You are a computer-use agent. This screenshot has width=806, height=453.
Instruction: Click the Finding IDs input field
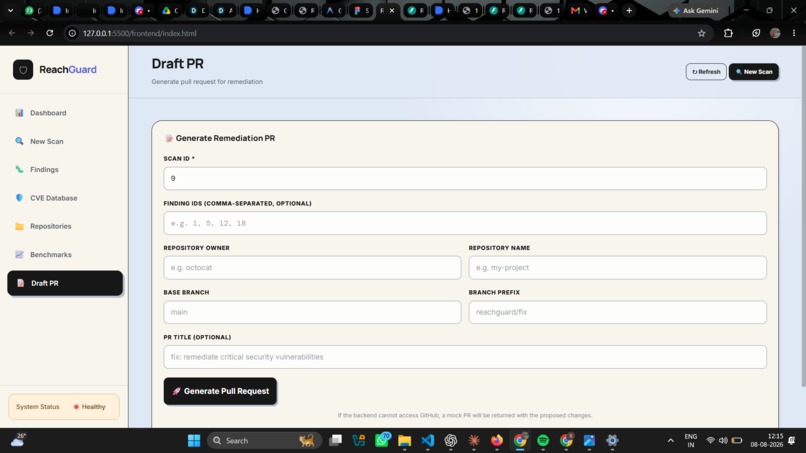coord(465,223)
